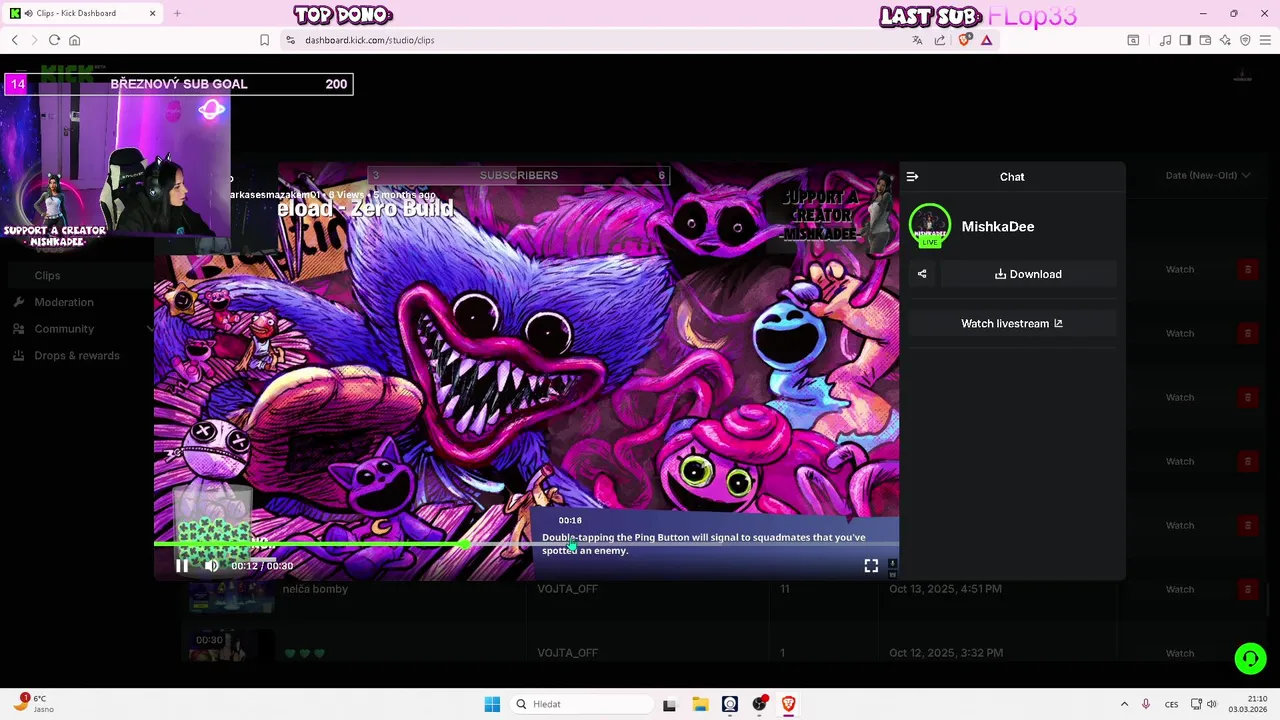Click the address bar URL
The width and height of the screenshot is (1280, 720).
point(369,40)
